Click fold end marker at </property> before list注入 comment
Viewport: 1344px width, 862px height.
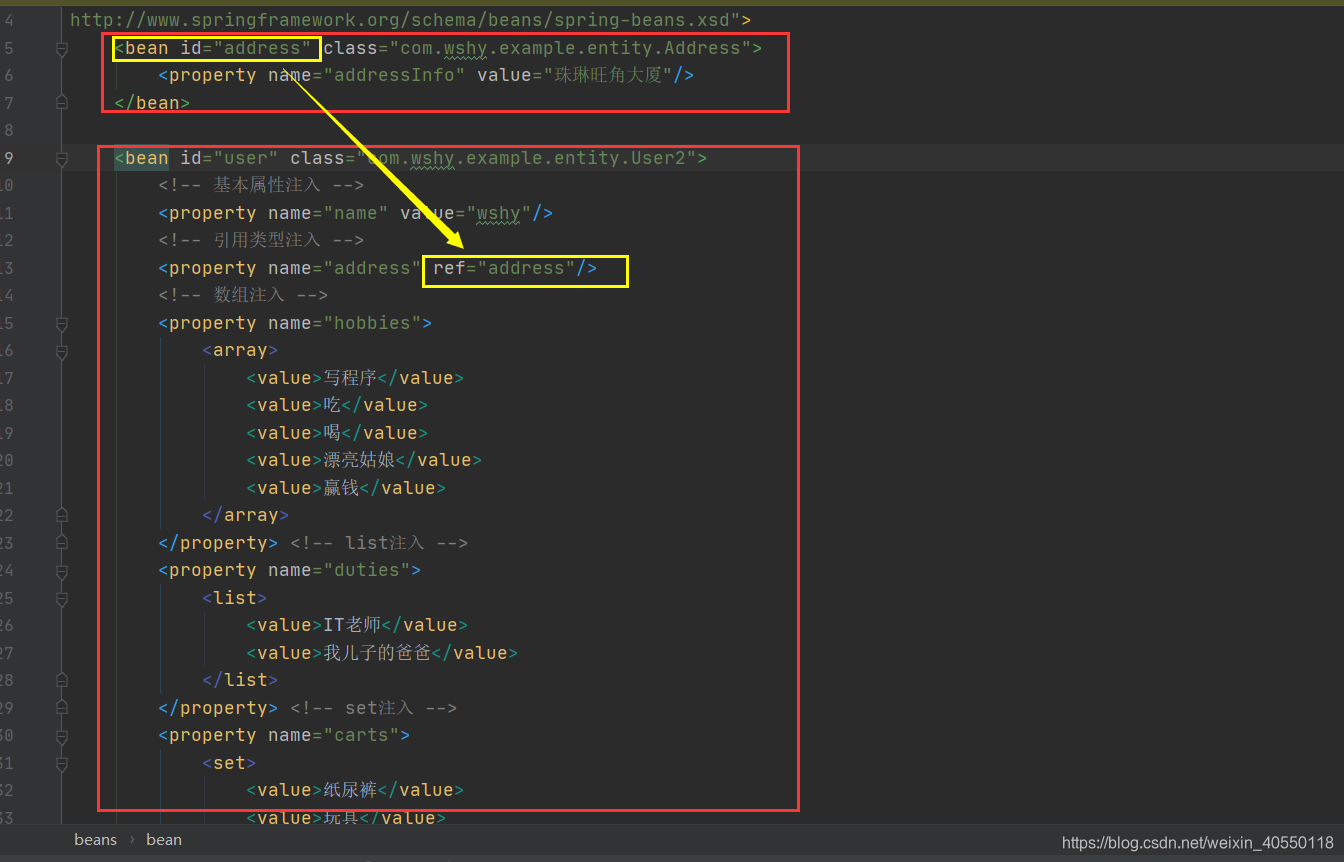(x=62, y=543)
